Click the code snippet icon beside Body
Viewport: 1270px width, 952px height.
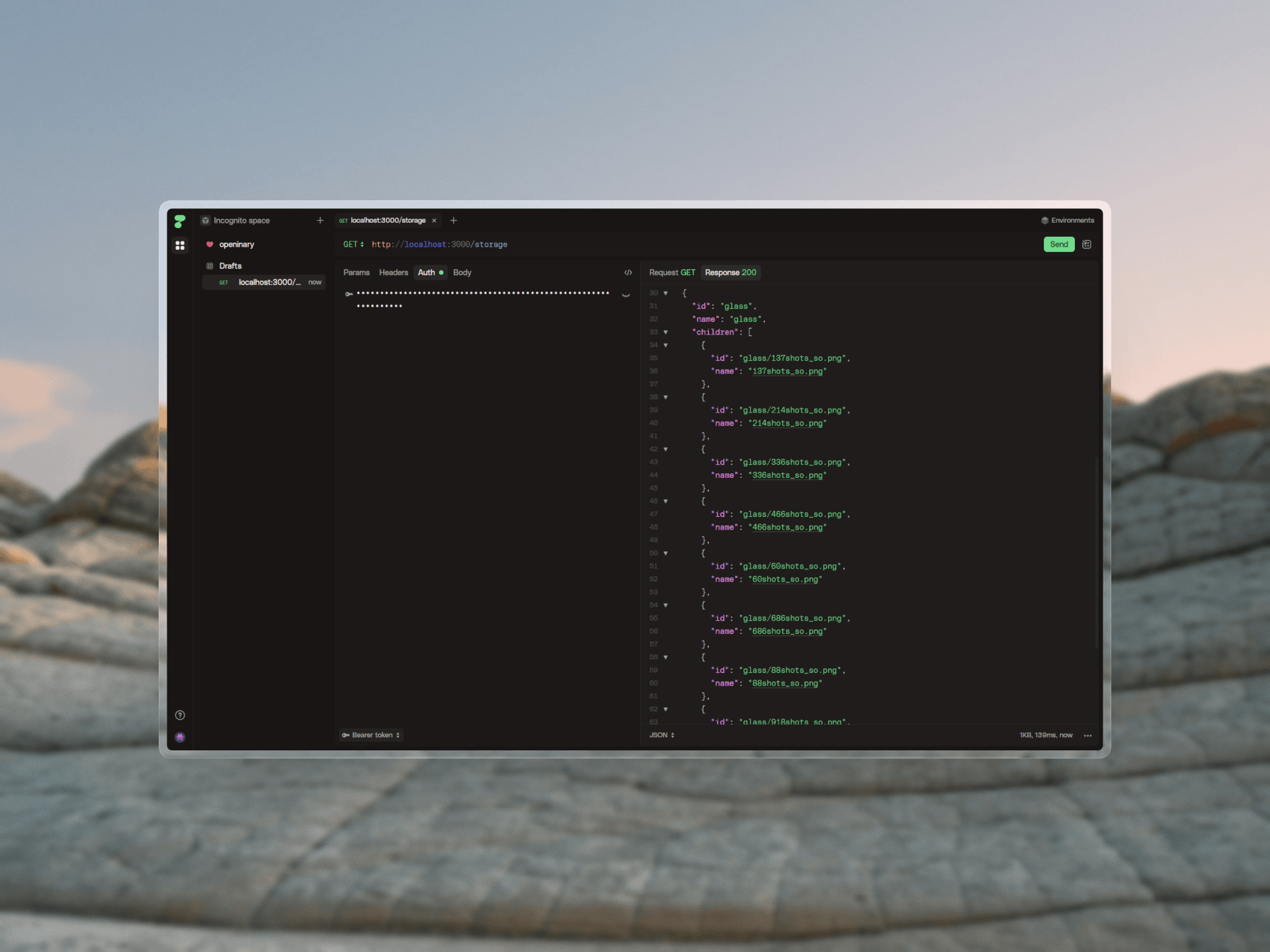click(628, 272)
